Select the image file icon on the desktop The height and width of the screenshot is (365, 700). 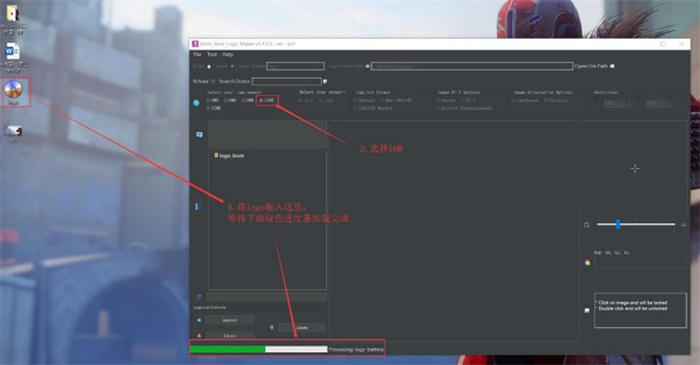point(13,131)
